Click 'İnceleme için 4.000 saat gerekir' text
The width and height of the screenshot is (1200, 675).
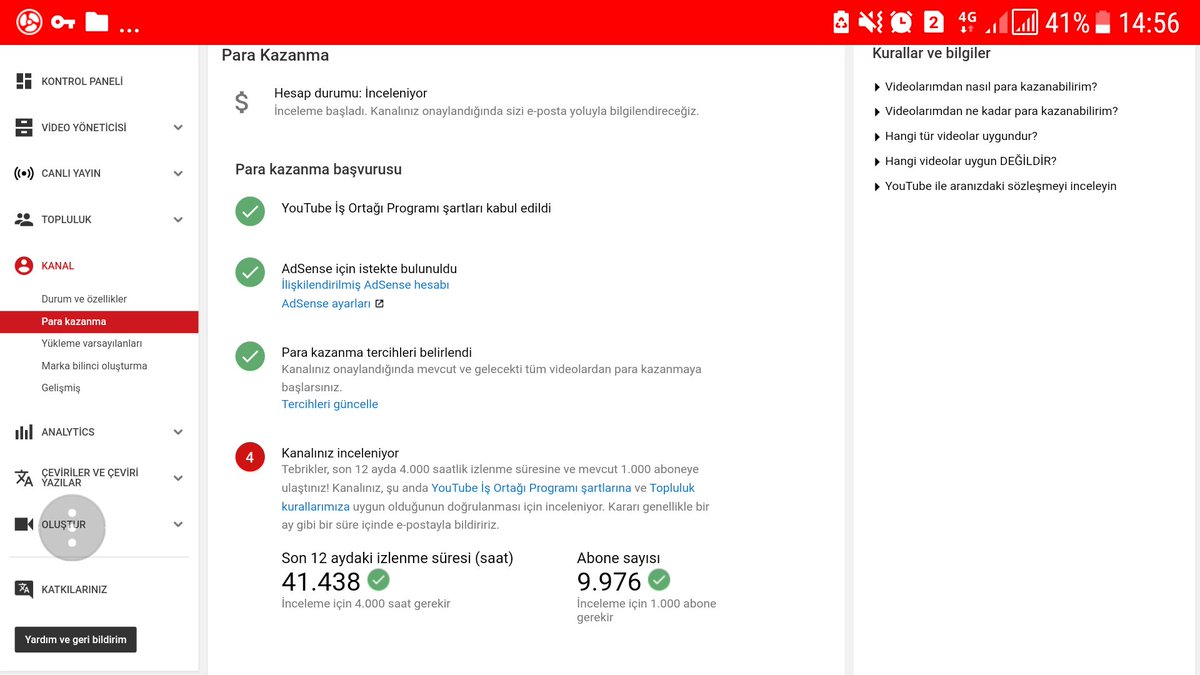click(366, 604)
